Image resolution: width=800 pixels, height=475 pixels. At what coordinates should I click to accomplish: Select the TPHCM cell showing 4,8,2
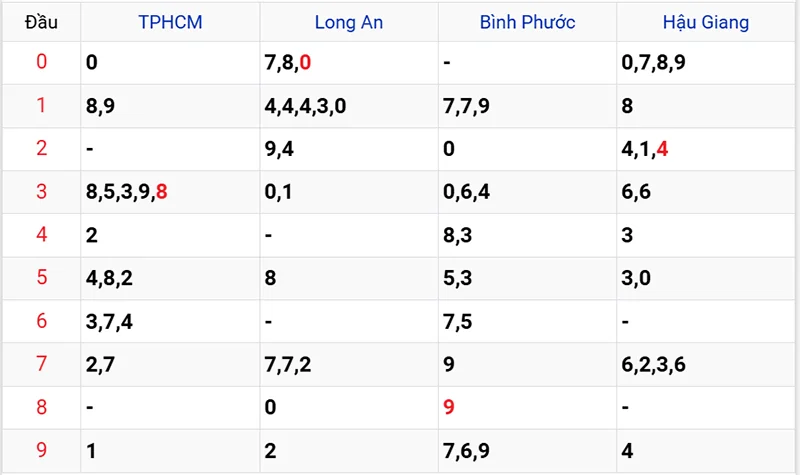point(109,278)
